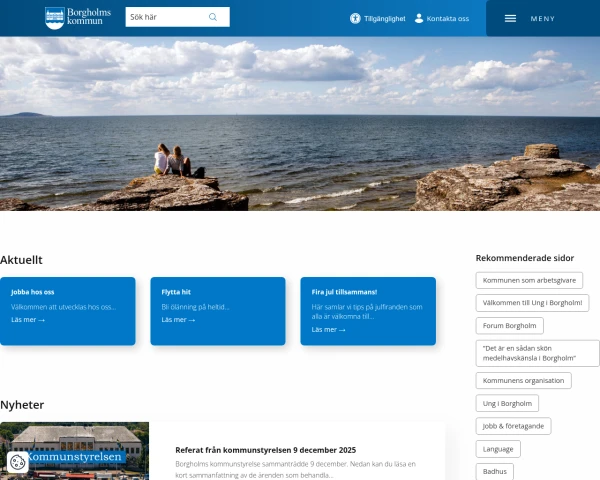Open Referat från kommunstyrelsen news headline
This screenshot has height=480, width=600.
[265, 450]
